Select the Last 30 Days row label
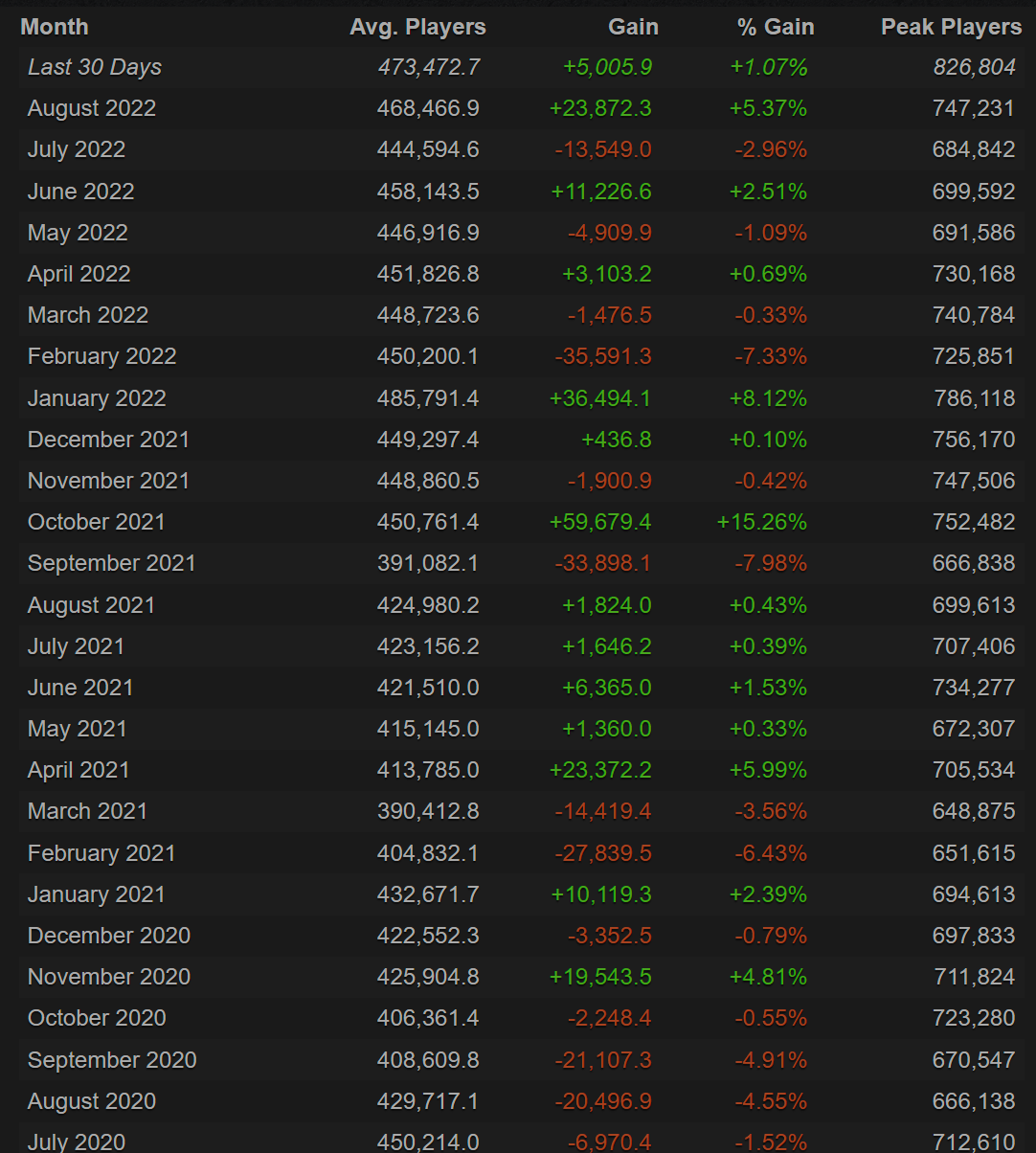The image size is (1036, 1153). 95,67
